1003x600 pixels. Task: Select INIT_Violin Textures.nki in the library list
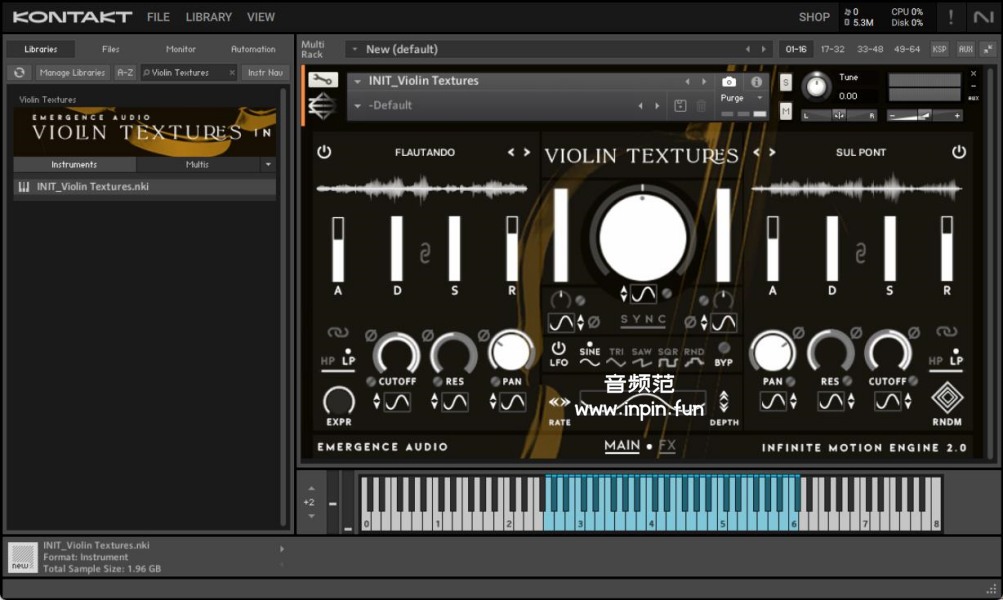92,186
